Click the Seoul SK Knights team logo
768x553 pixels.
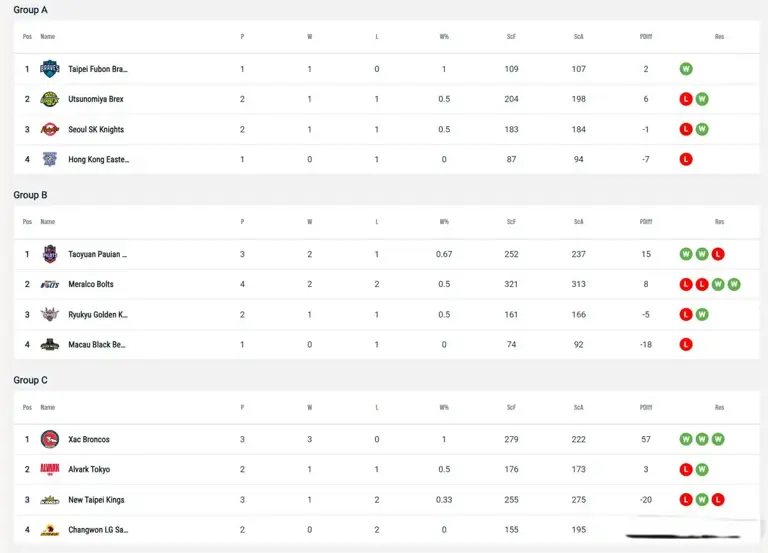point(50,129)
